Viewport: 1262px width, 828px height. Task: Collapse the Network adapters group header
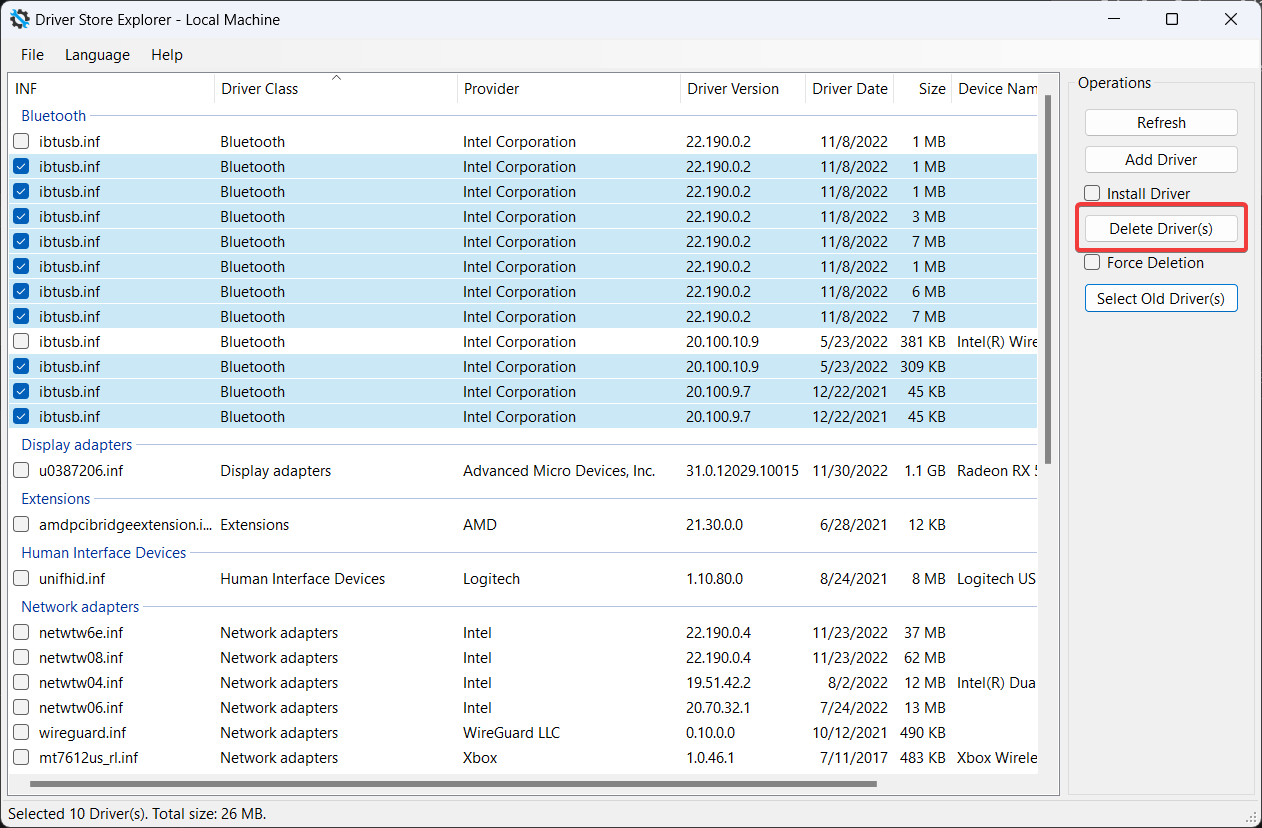pos(80,607)
